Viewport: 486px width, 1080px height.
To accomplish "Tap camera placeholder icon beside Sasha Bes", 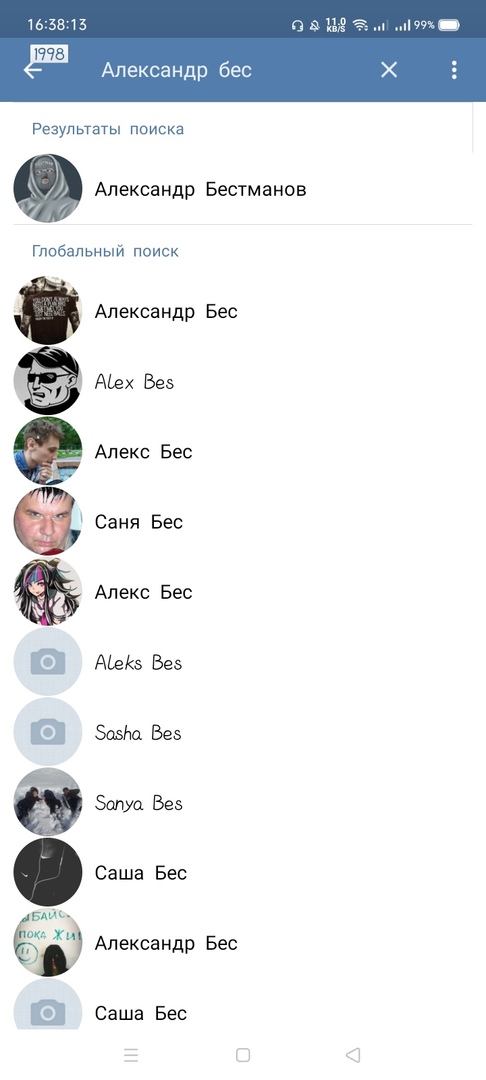I will click(x=47, y=733).
